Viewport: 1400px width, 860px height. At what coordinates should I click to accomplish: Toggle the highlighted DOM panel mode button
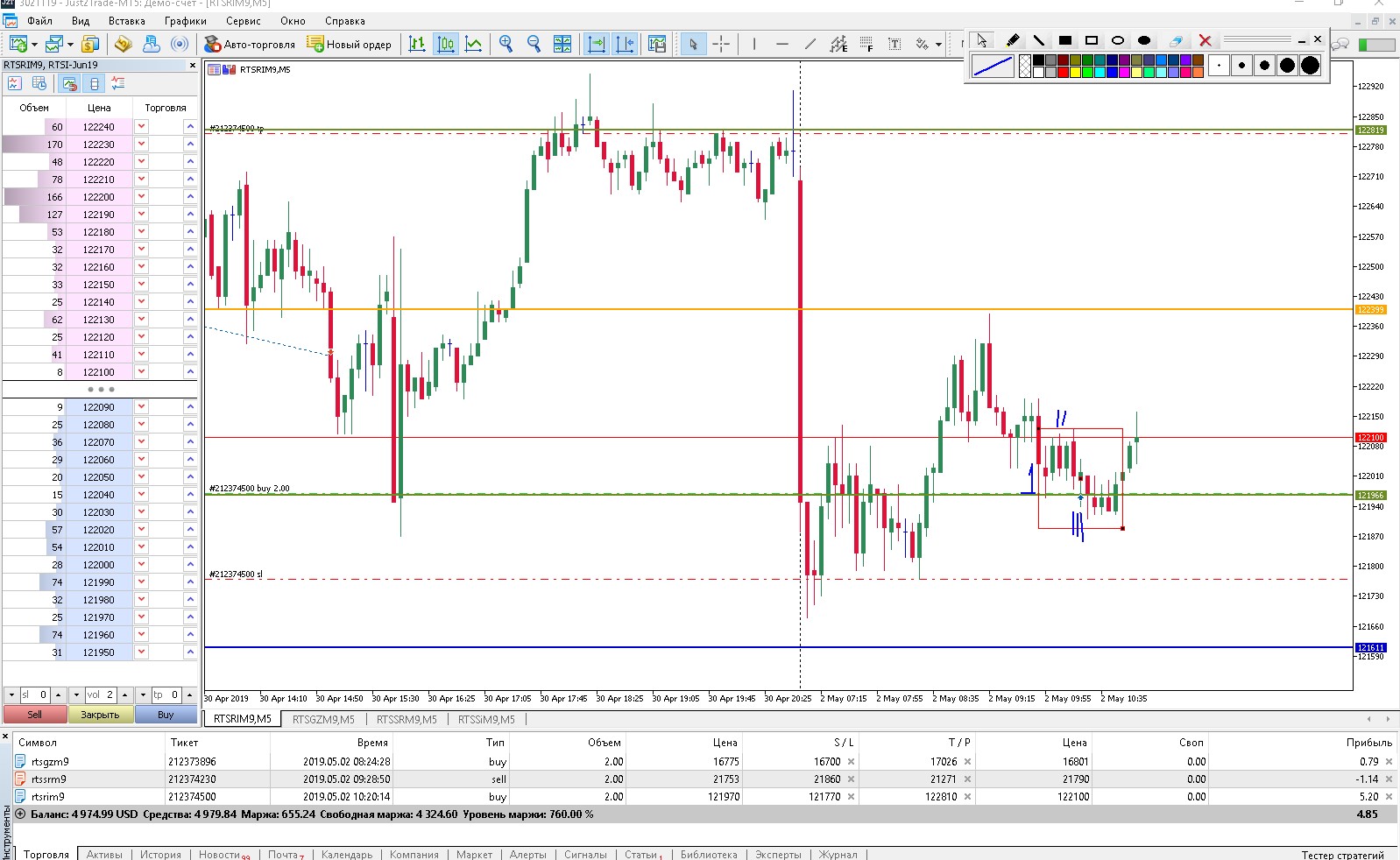69,83
